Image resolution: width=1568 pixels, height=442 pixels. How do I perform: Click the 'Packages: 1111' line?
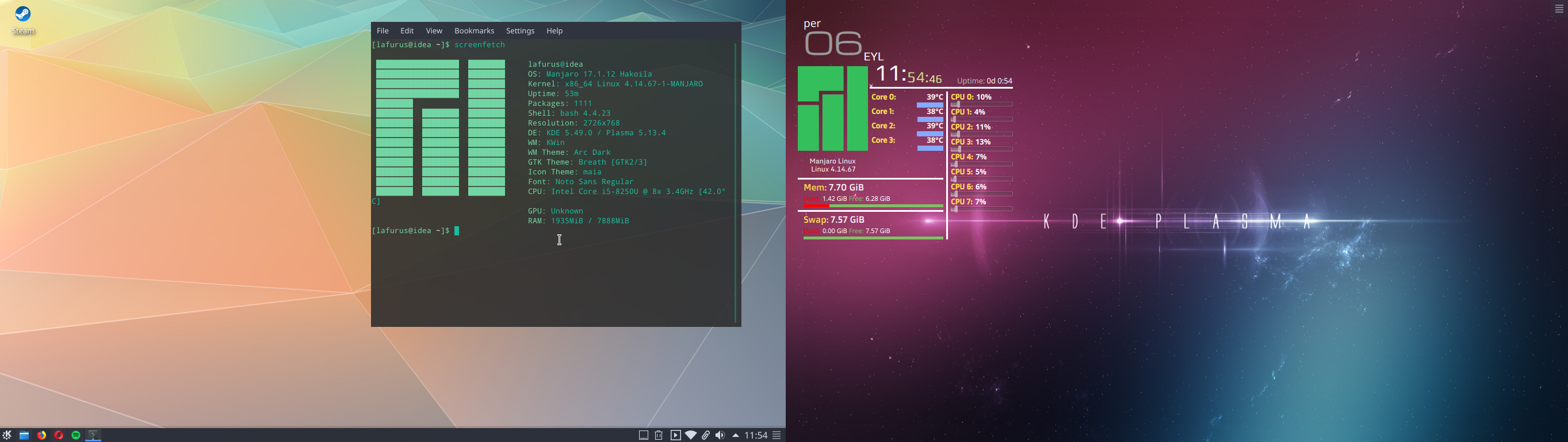pyautogui.click(x=560, y=104)
